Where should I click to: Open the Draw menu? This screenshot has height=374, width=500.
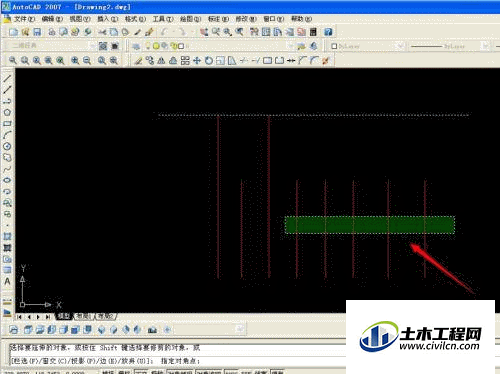click(x=190, y=19)
